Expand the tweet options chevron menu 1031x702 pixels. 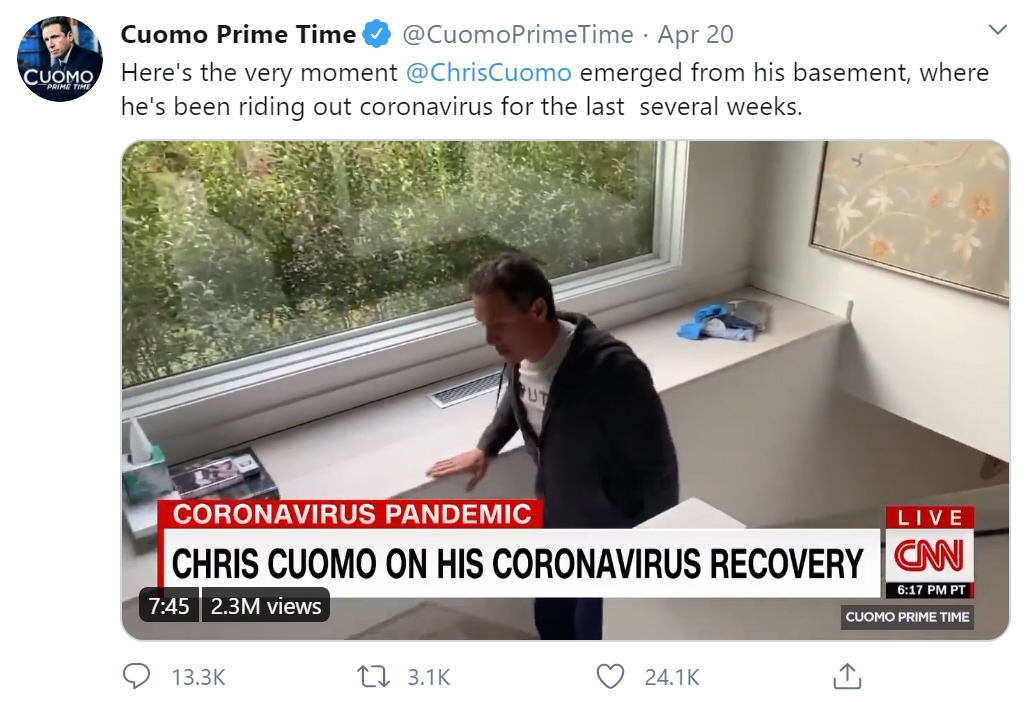pos(997,30)
